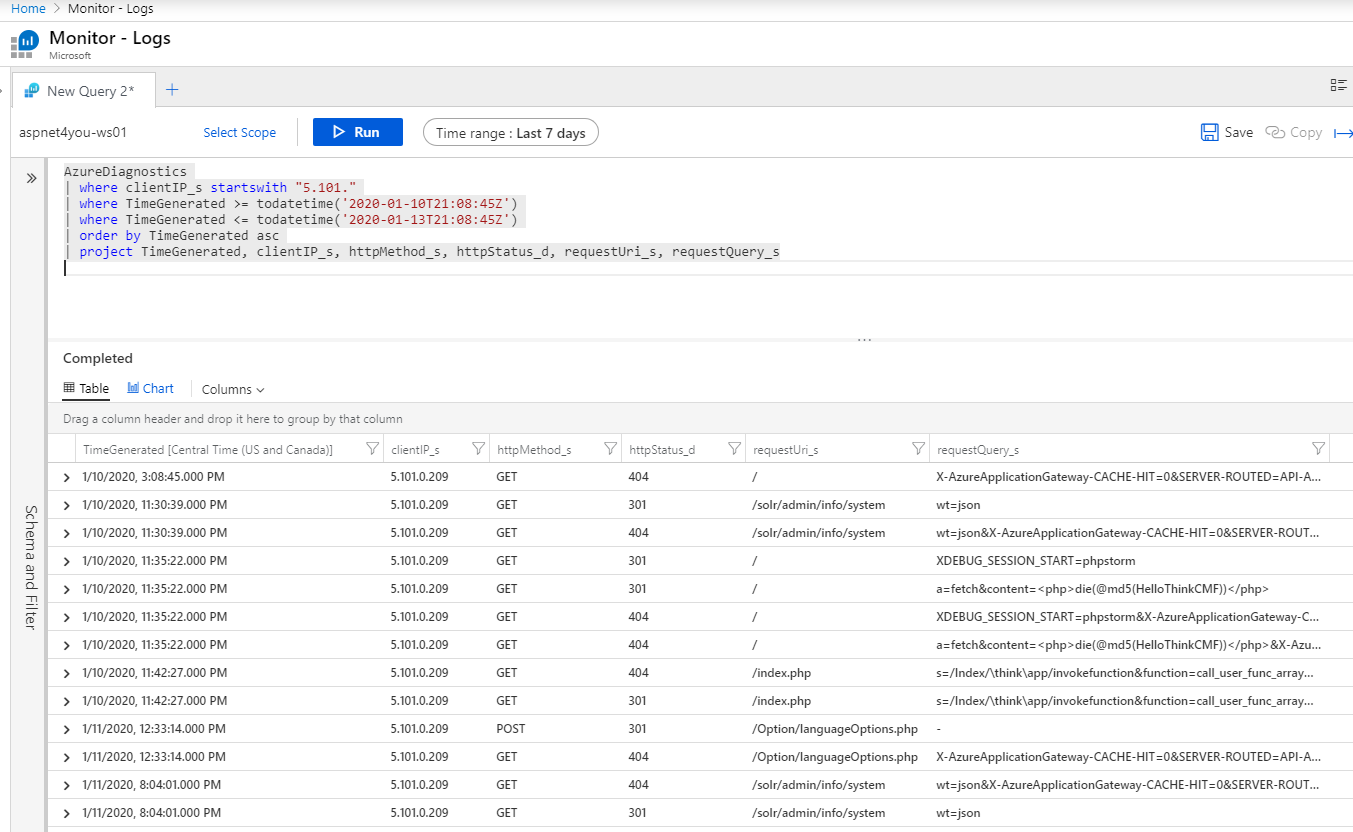Click 'XDEBUG_SESSION_START=phpstorm' query cell

click(1036, 561)
